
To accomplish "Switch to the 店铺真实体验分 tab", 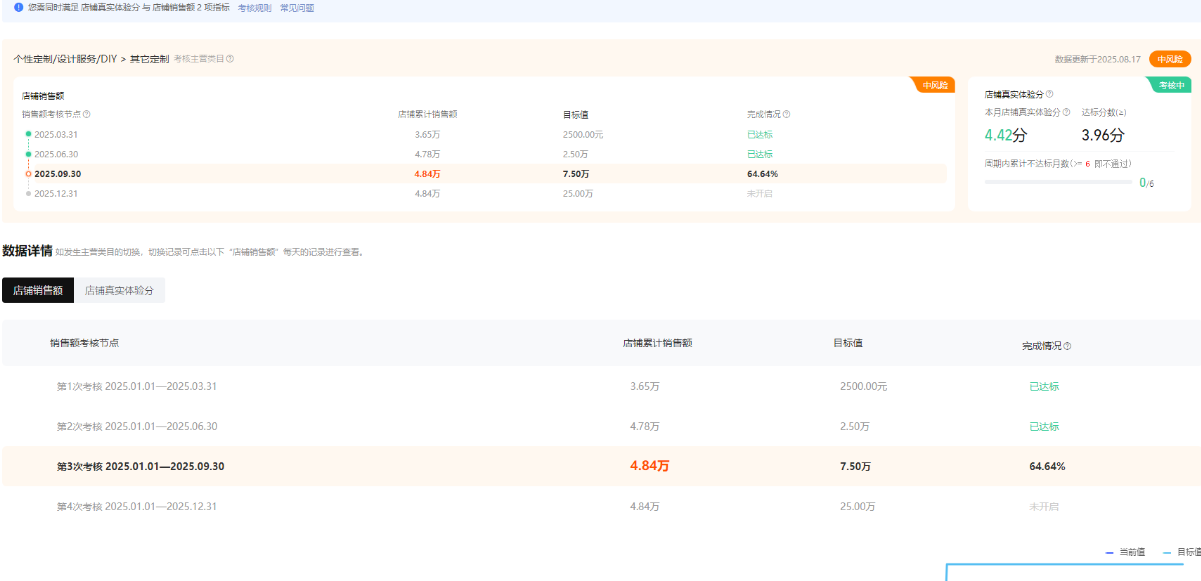I will coord(119,290).
